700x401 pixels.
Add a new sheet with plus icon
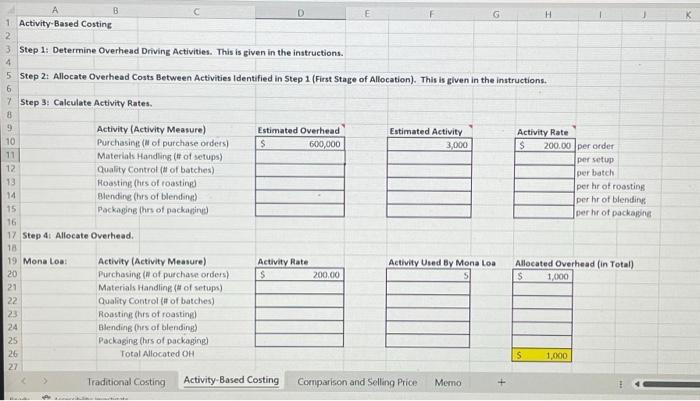coord(501,382)
